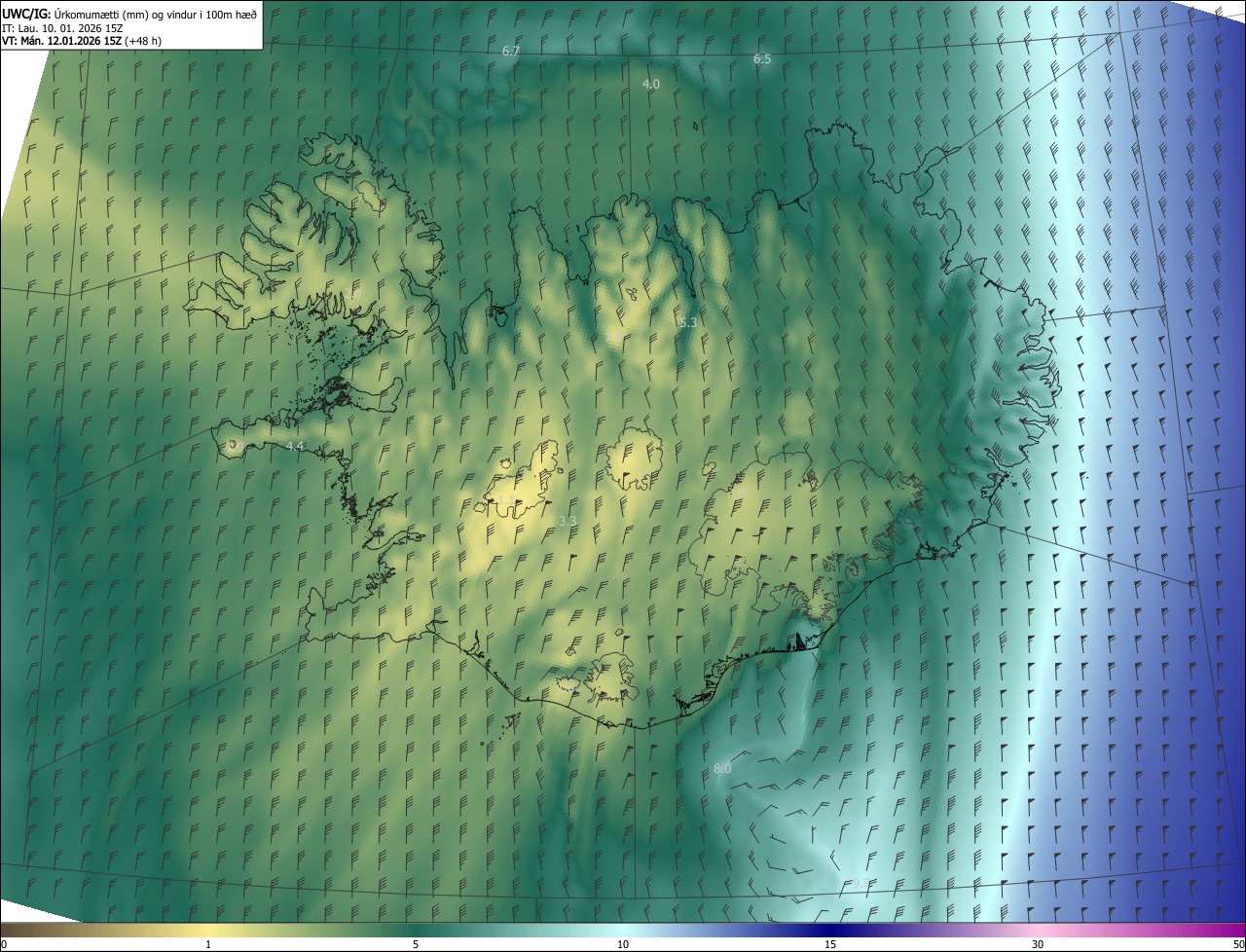
Task: Click the 8.0 value label off the south coast
Action: click(x=722, y=769)
